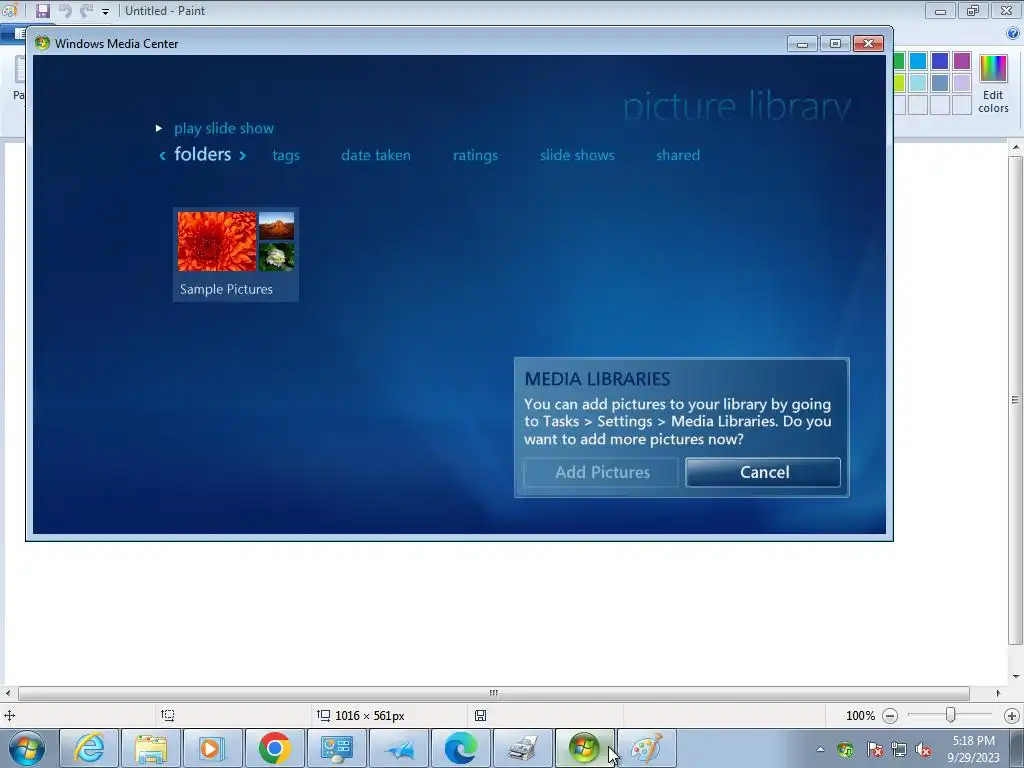
Task: Open the Sample Pictures folder thumbnail
Action: tap(236, 255)
